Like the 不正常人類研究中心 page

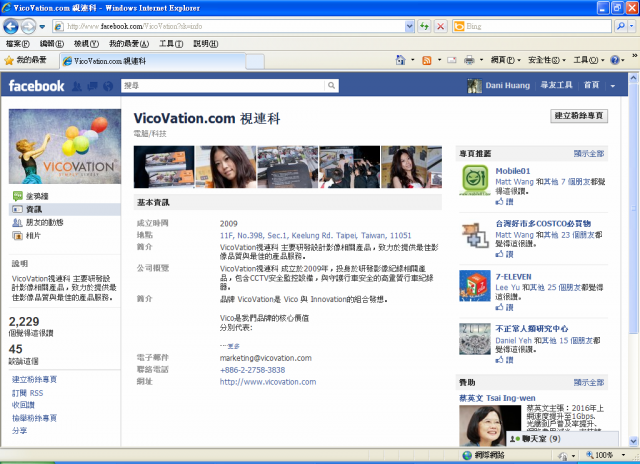click(x=504, y=360)
